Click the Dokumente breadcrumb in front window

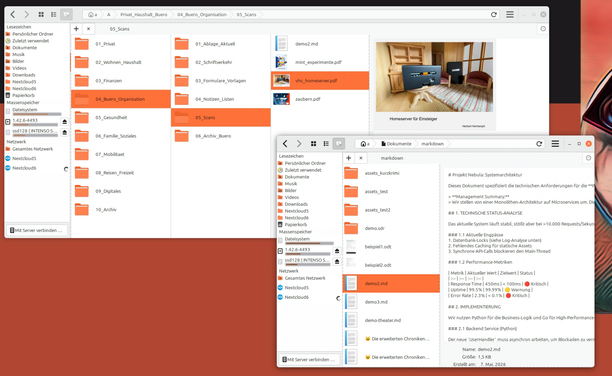396,144
